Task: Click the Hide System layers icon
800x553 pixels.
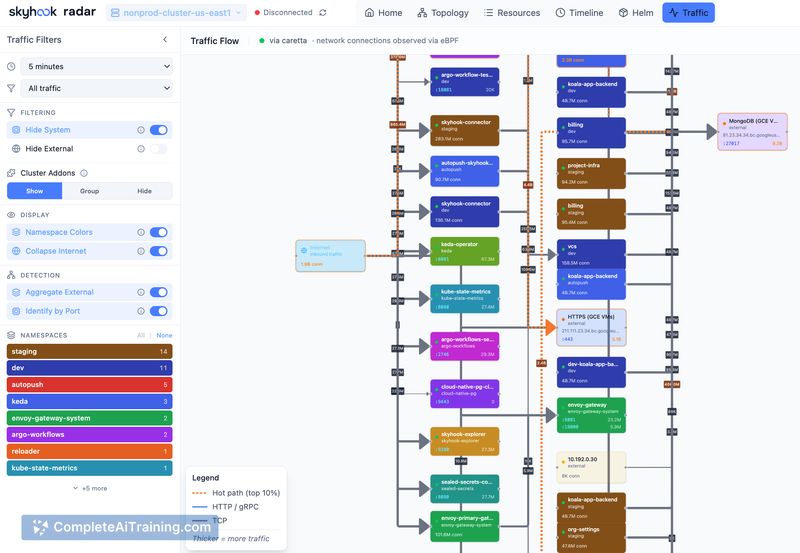Action: (16, 130)
